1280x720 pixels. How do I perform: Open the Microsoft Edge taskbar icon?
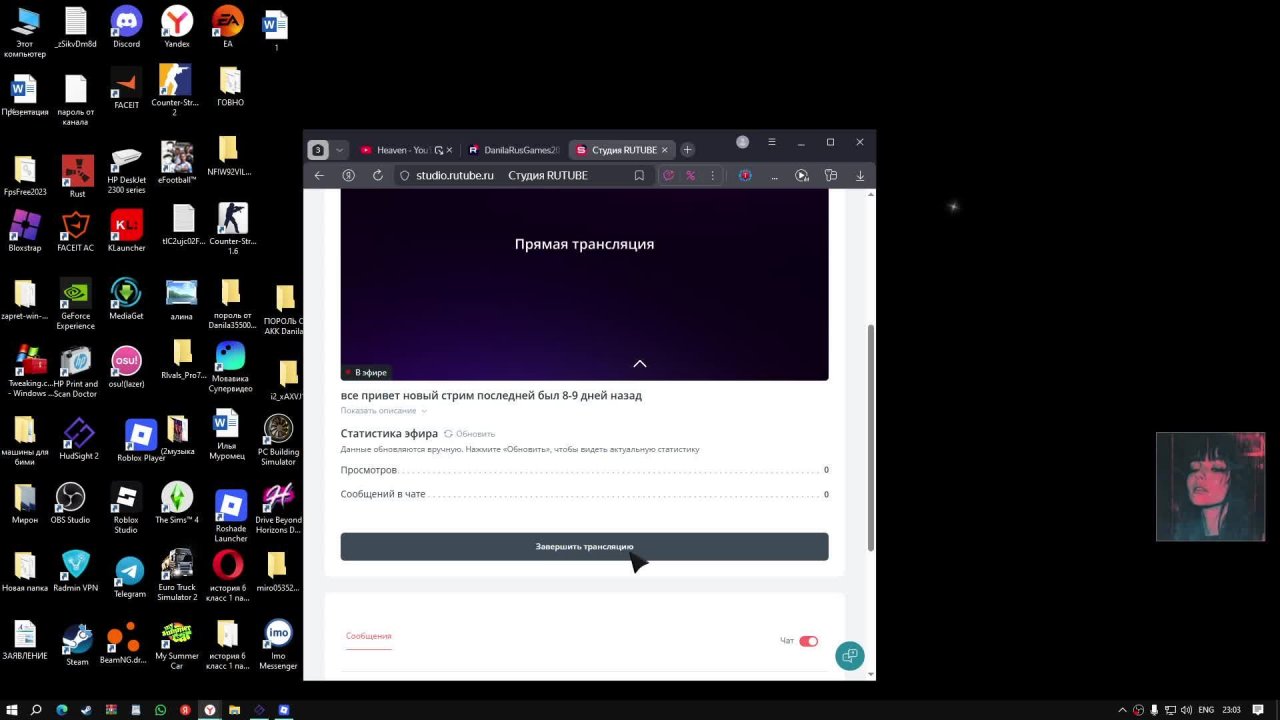tap(61, 710)
